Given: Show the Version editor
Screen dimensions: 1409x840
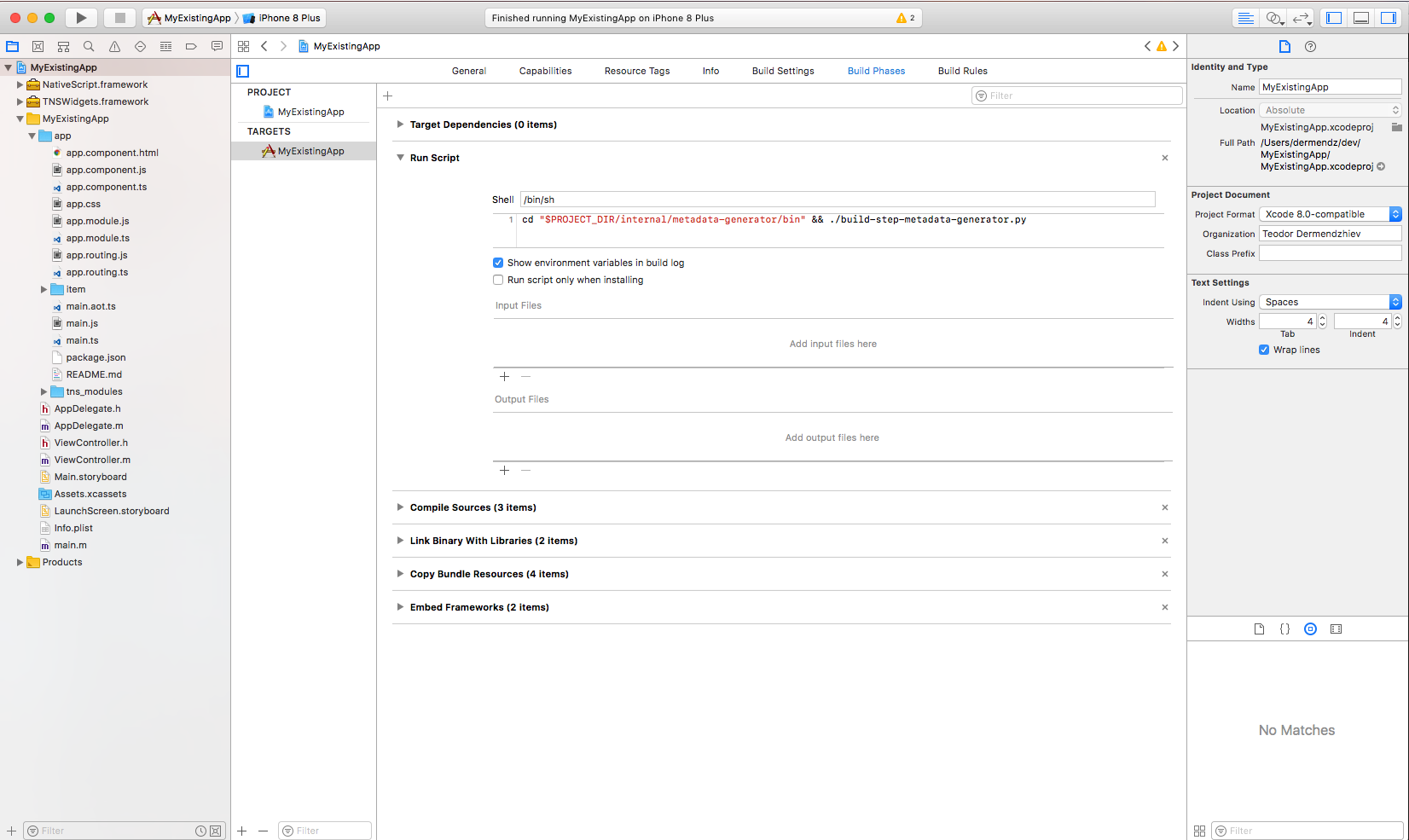Looking at the screenshot, I should [x=1301, y=18].
